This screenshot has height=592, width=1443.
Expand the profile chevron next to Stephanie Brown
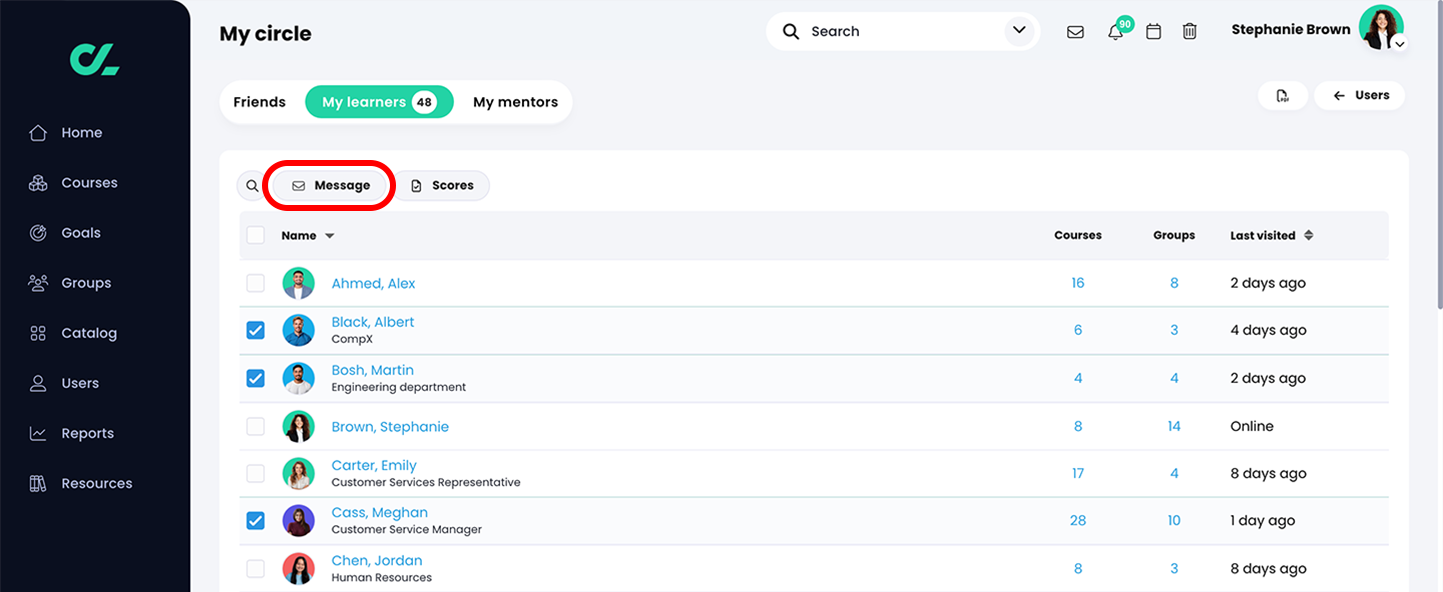(1399, 44)
